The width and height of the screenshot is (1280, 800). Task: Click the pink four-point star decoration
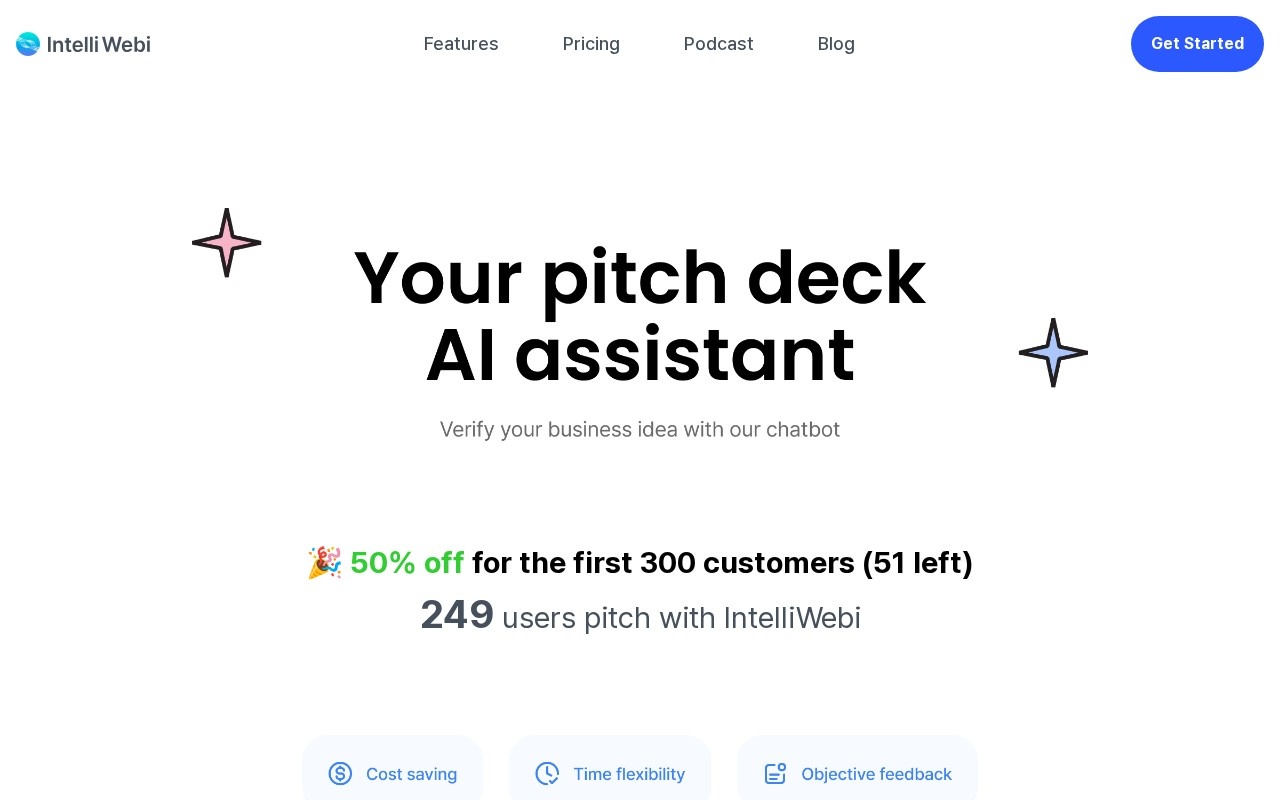coord(227,243)
